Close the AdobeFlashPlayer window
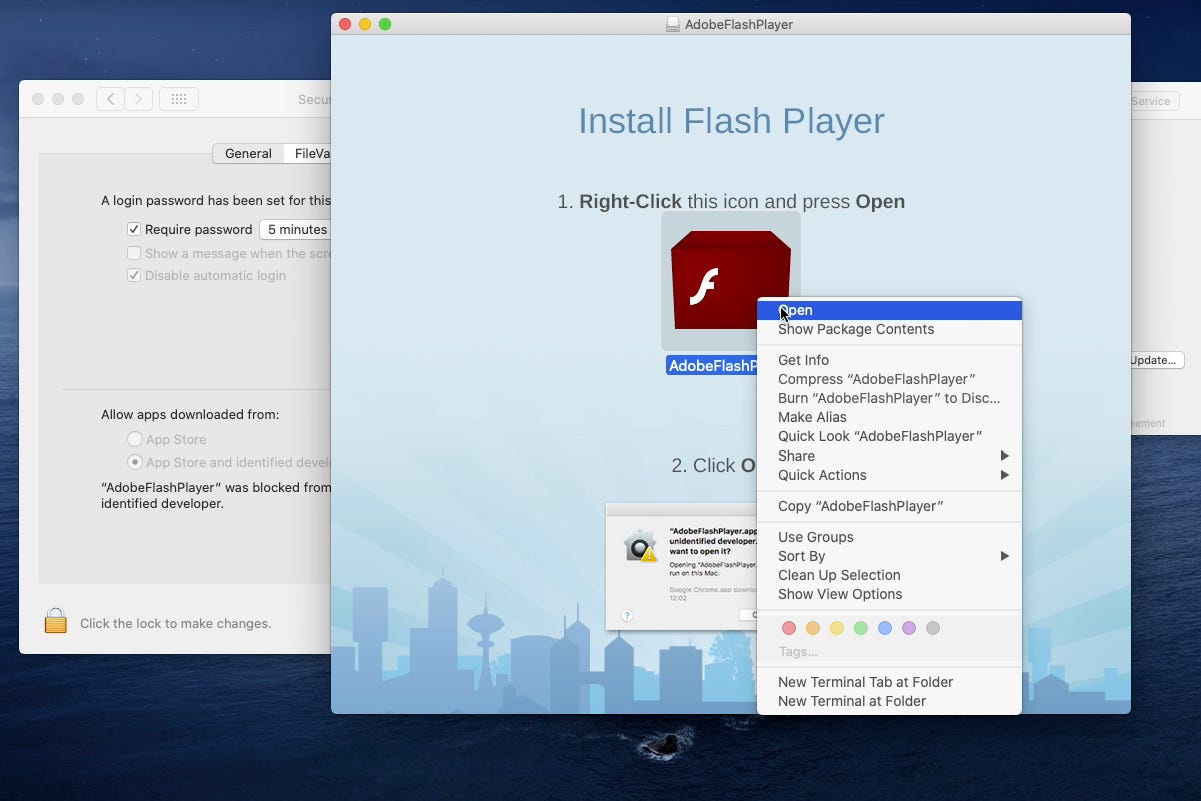 pyautogui.click(x=345, y=24)
